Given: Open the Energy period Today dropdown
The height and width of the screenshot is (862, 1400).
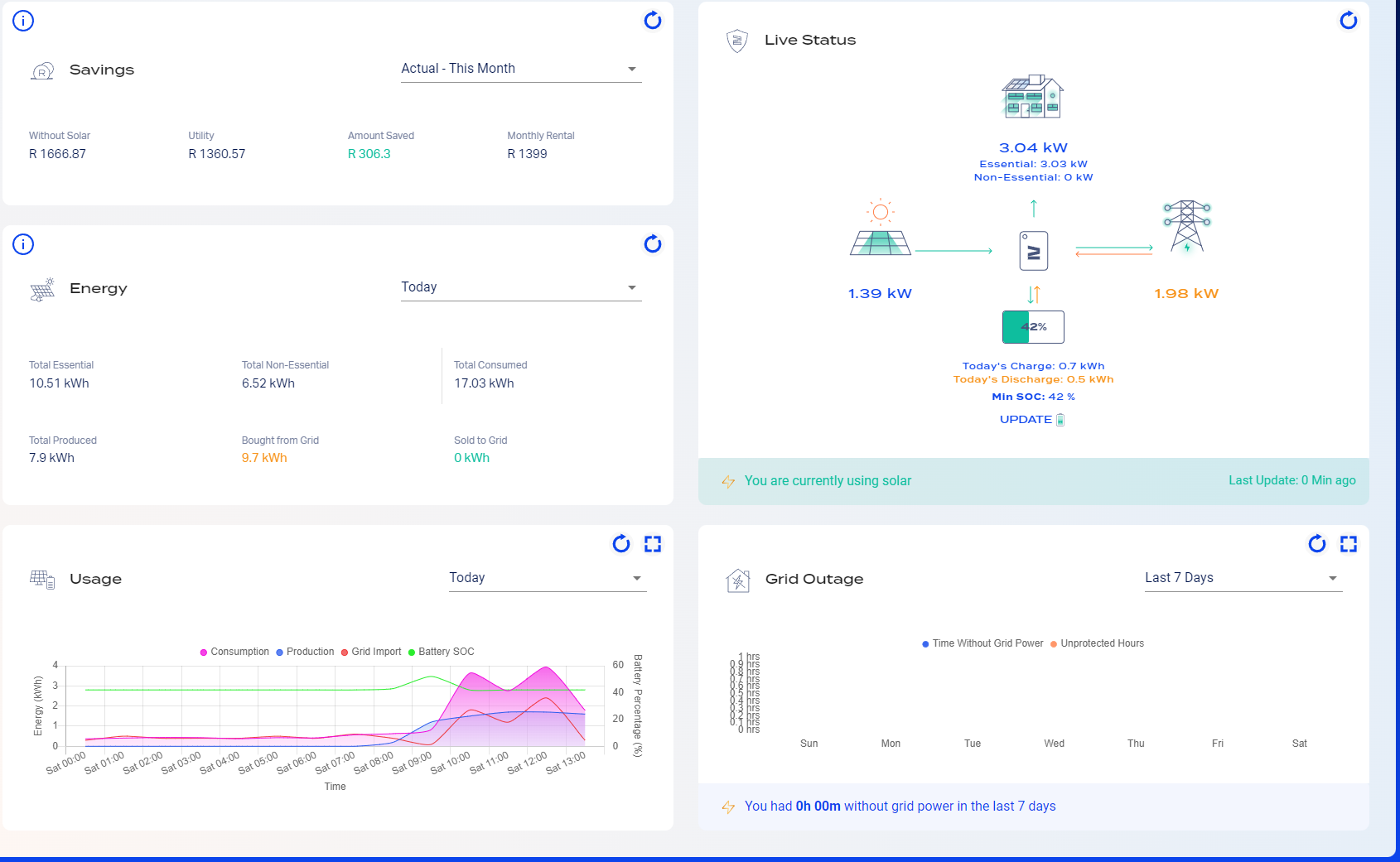Looking at the screenshot, I should point(521,287).
